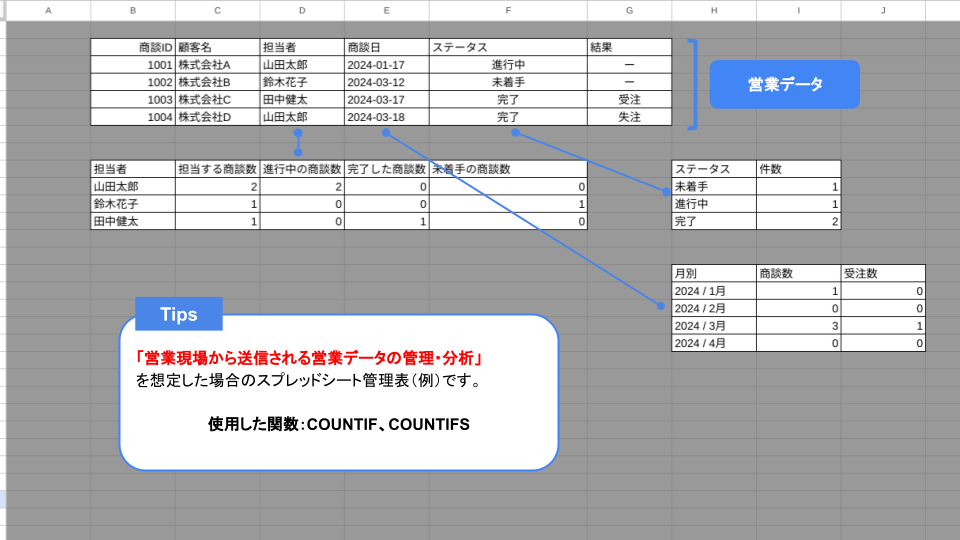Click the 件数 header cell

click(x=798, y=169)
